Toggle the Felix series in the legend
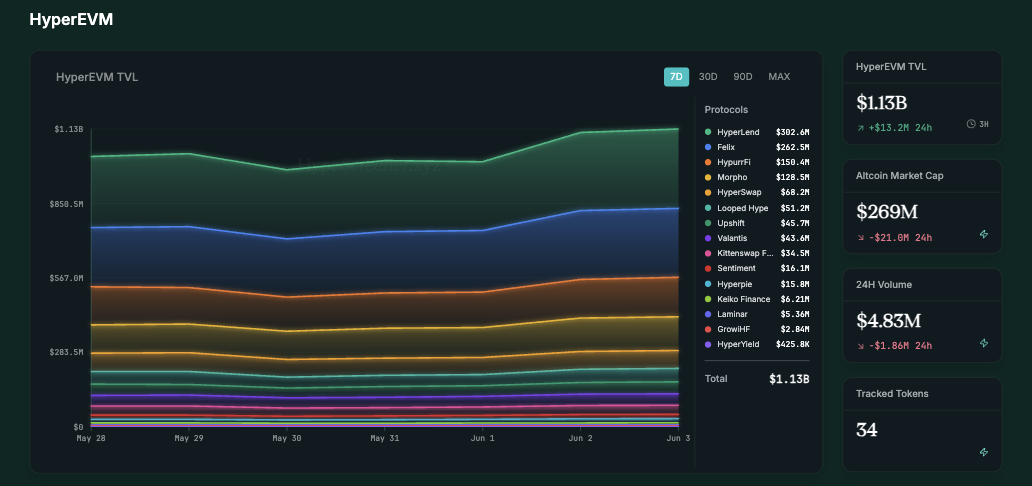Image resolution: width=1032 pixels, height=486 pixels. 727,147
